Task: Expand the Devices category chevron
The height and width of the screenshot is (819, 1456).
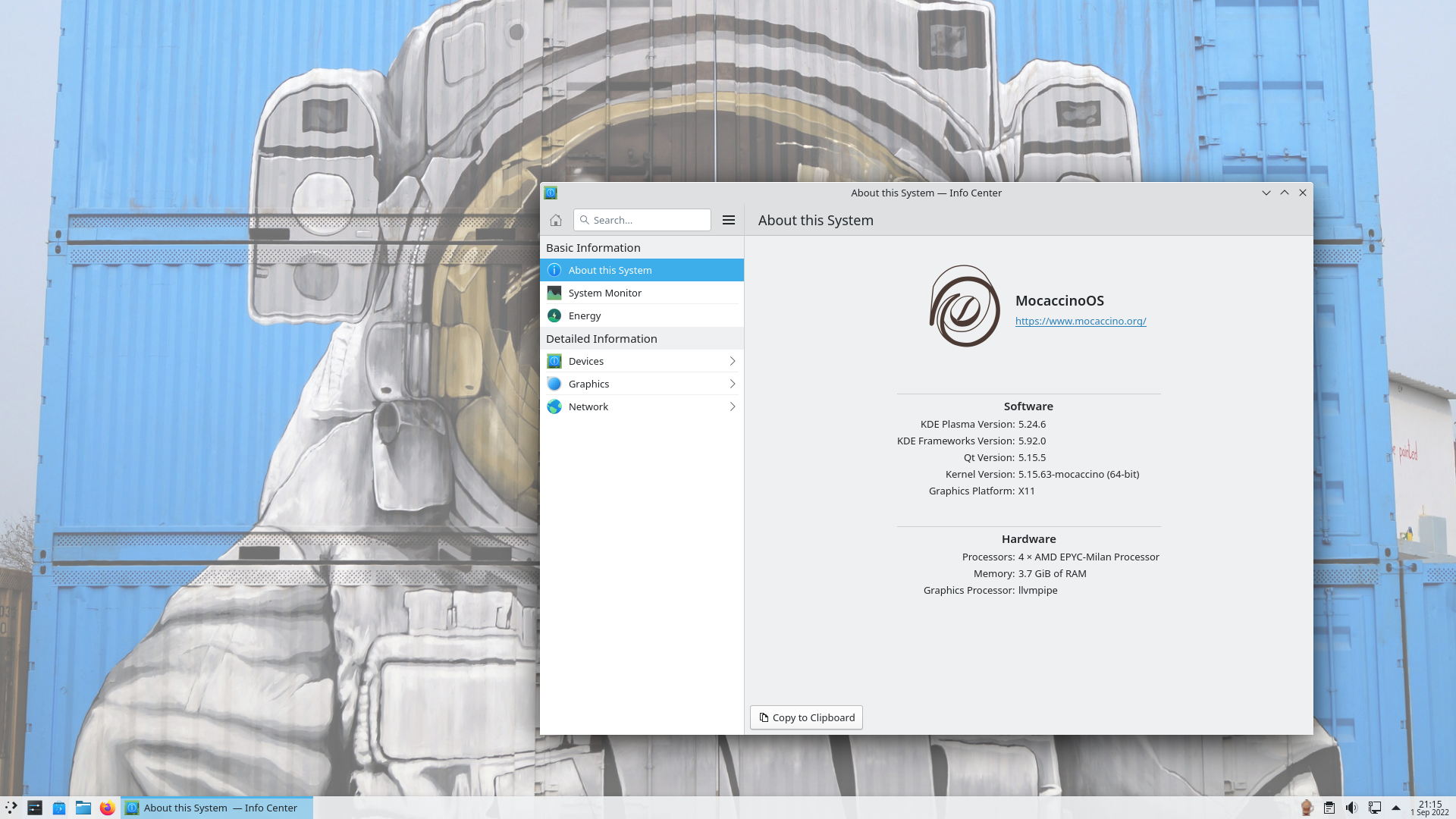Action: (733, 361)
